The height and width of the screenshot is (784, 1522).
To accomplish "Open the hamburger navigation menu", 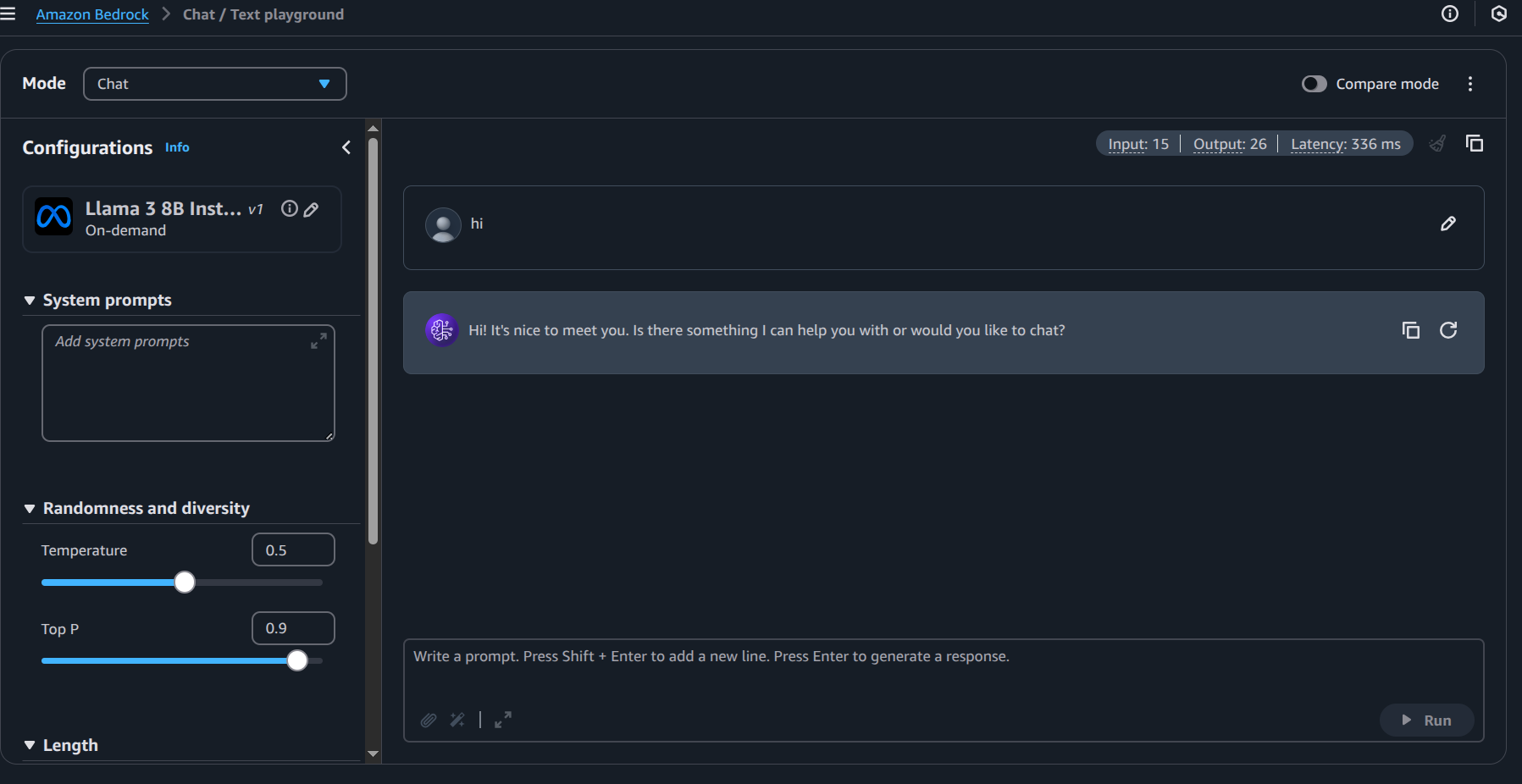I will [x=8, y=14].
